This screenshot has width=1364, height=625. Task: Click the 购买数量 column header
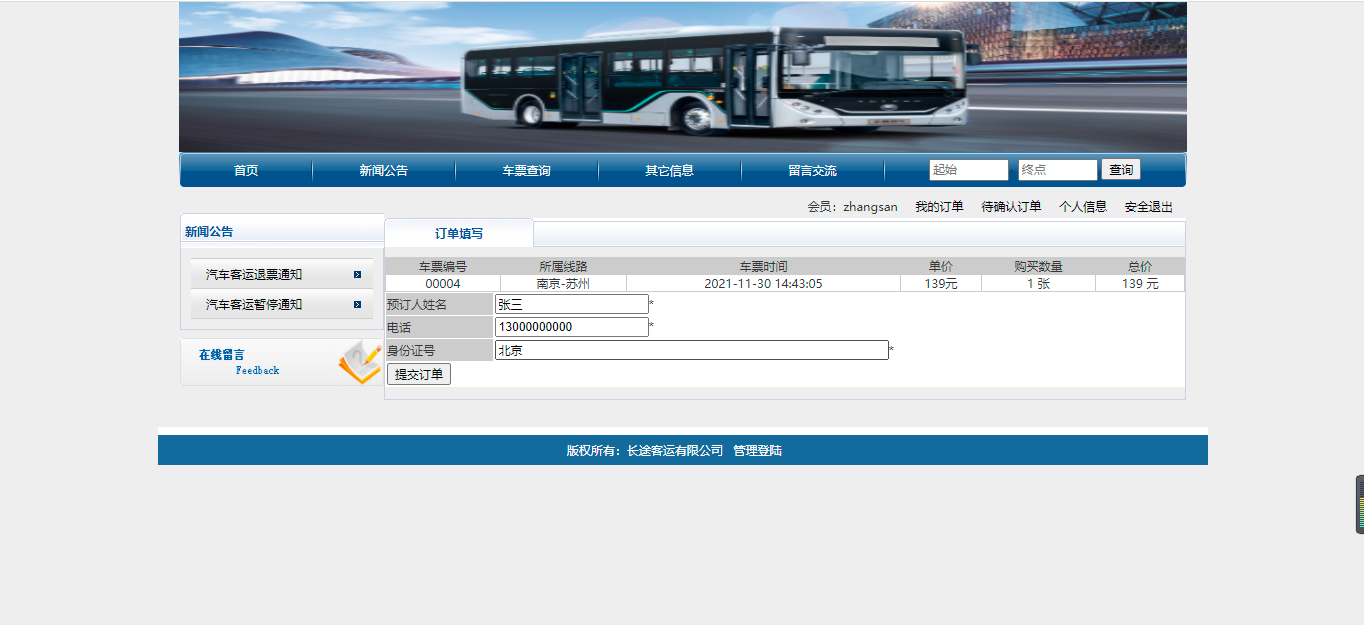[x=1038, y=267]
